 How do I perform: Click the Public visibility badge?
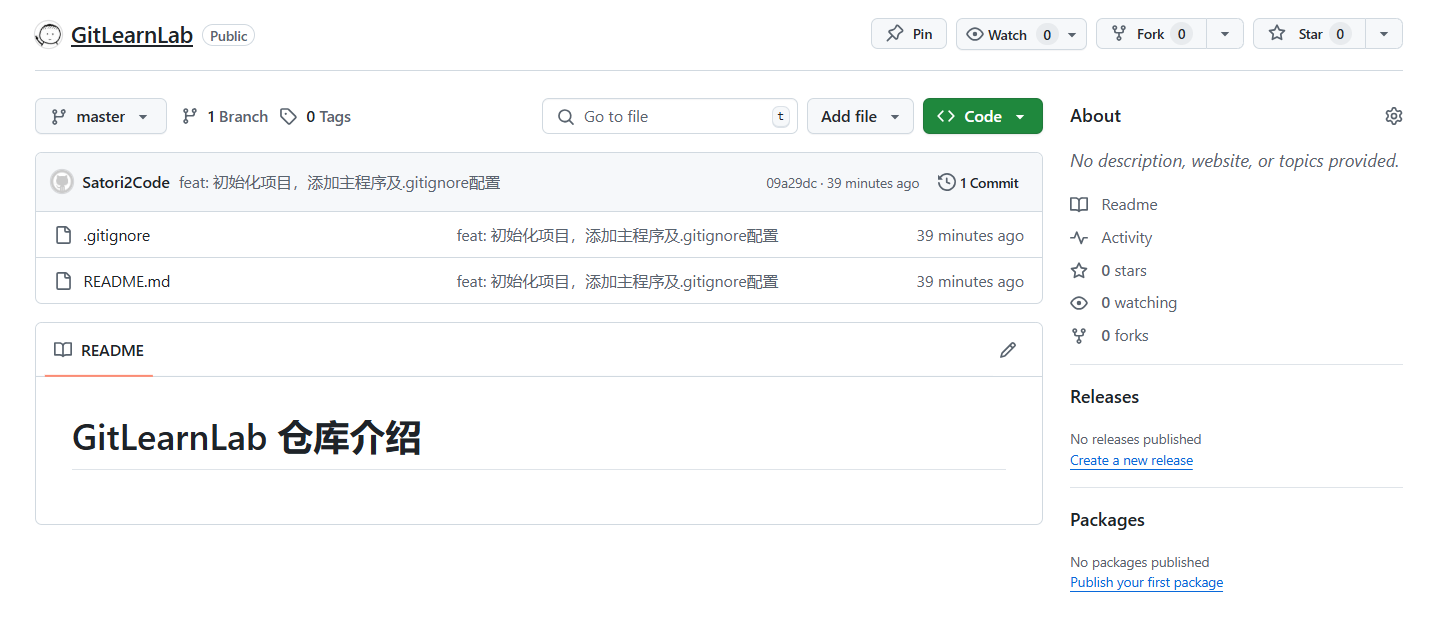pyautogui.click(x=228, y=36)
